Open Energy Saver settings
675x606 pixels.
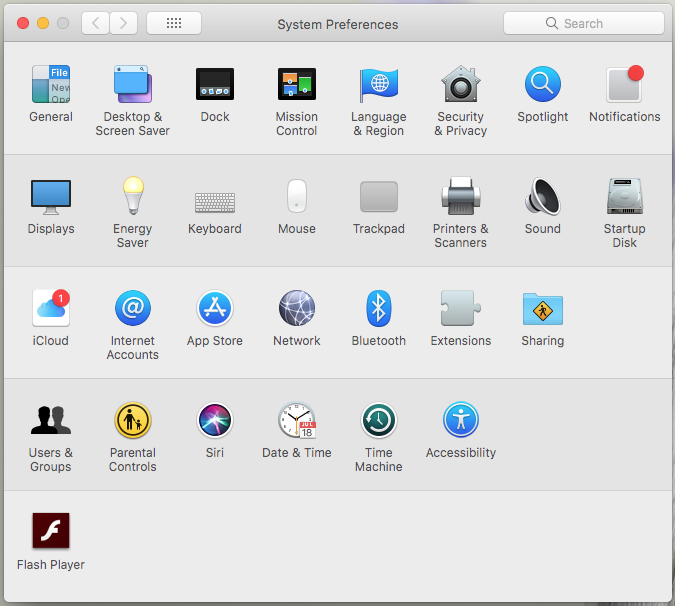pyautogui.click(x=133, y=195)
